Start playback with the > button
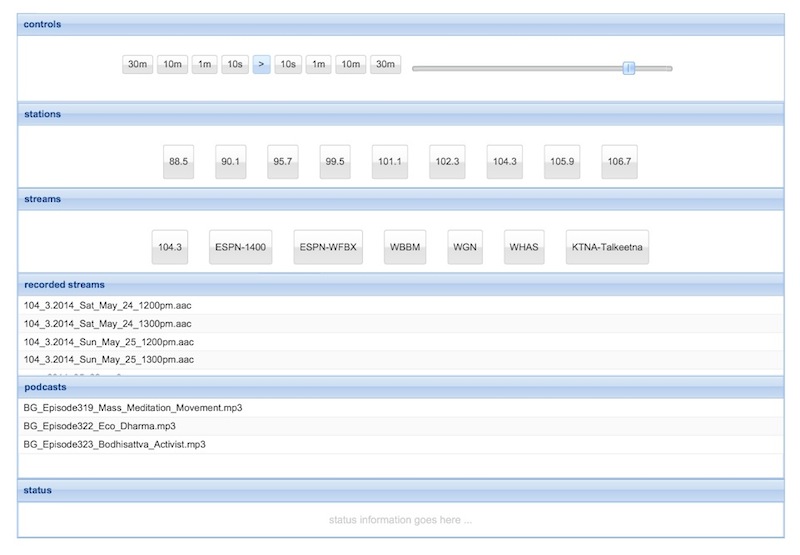Screen dimensions: 800x555 click(261, 64)
